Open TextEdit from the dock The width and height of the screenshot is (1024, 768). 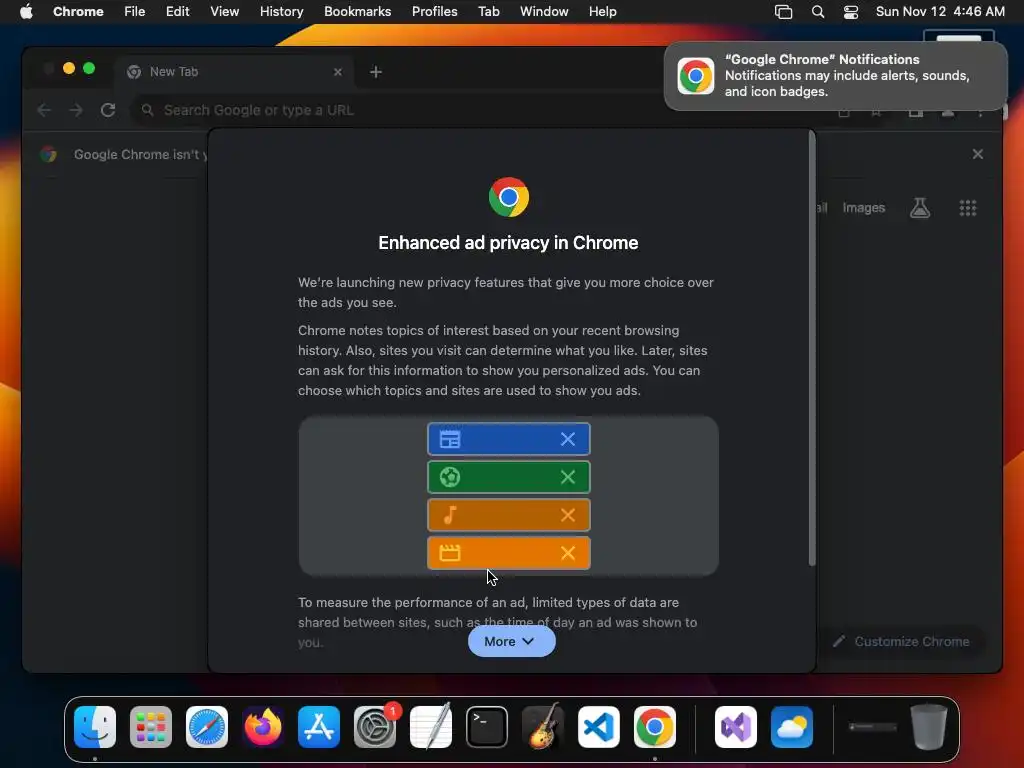[431, 727]
